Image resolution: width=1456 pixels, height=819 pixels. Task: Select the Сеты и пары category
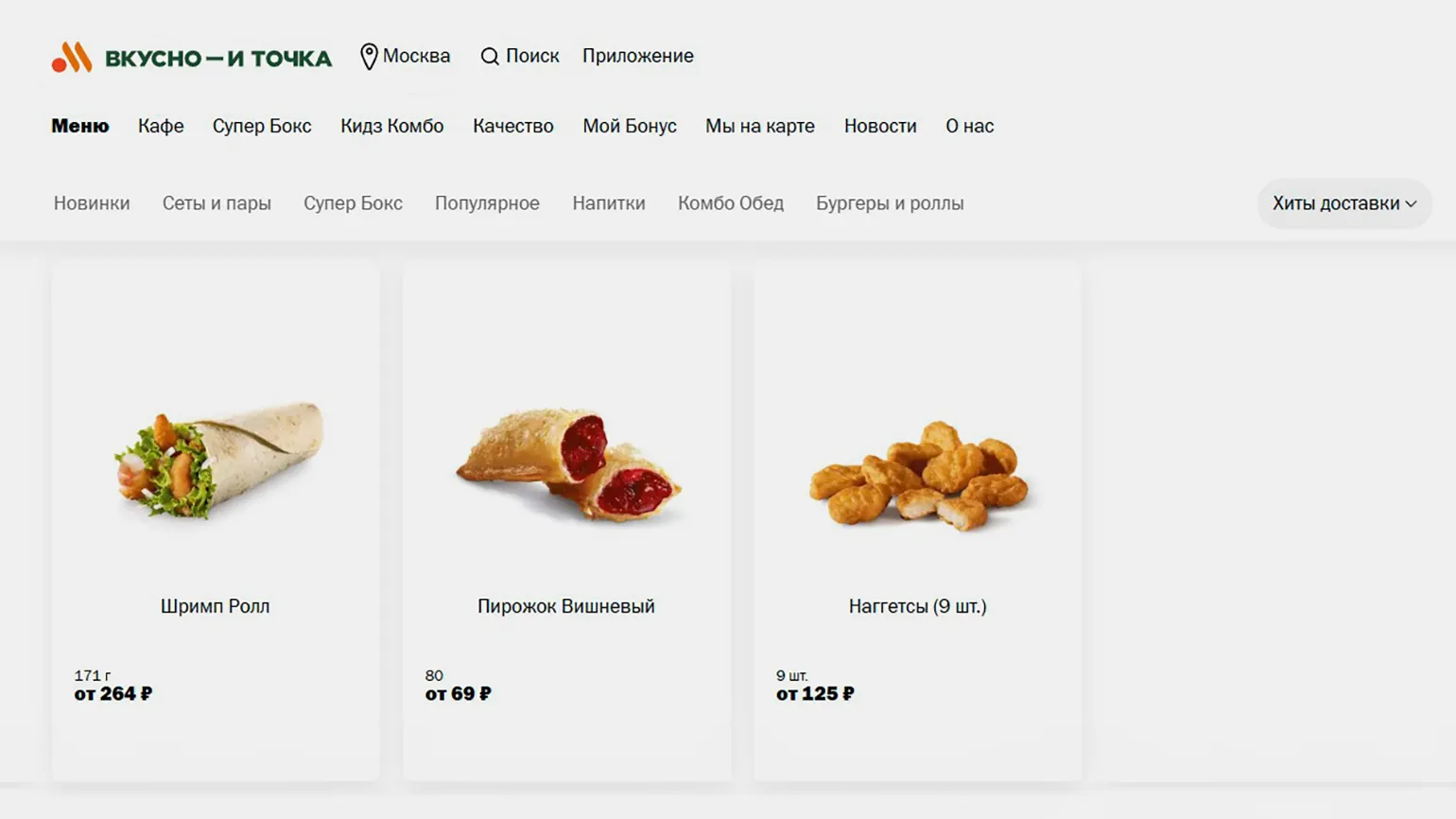(x=217, y=203)
